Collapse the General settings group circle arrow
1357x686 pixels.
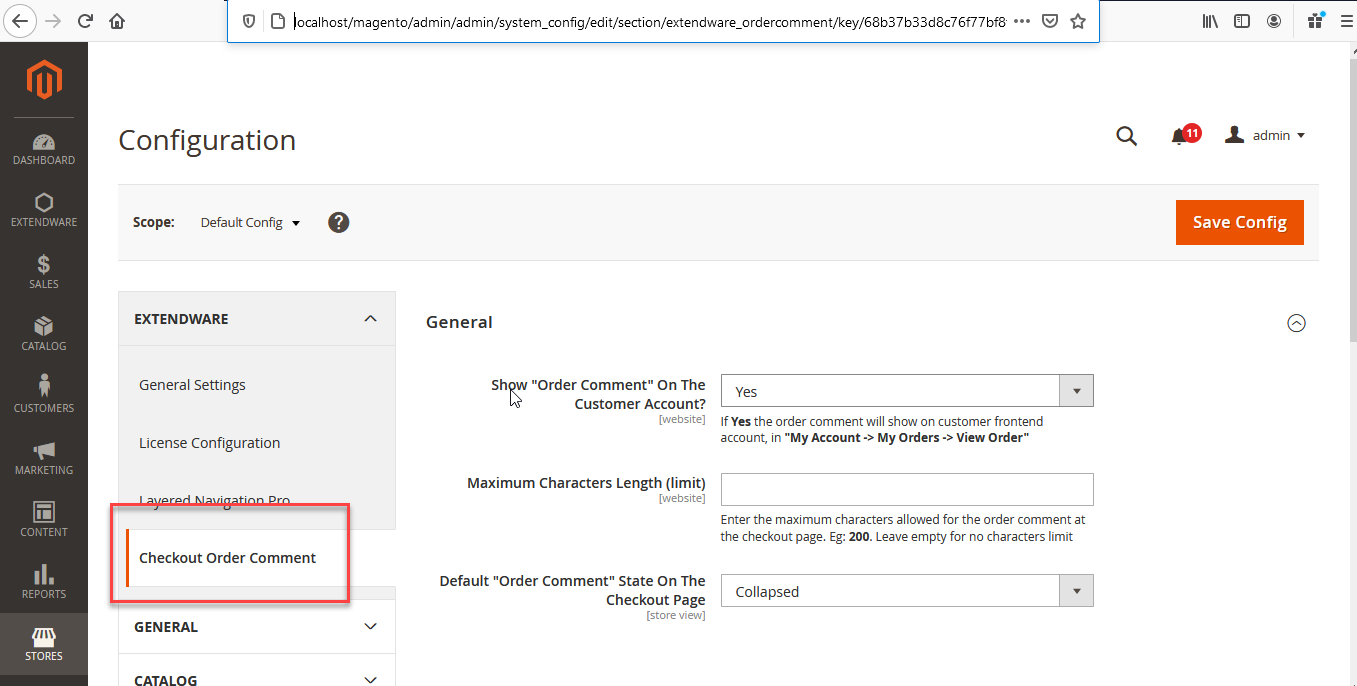(1296, 323)
